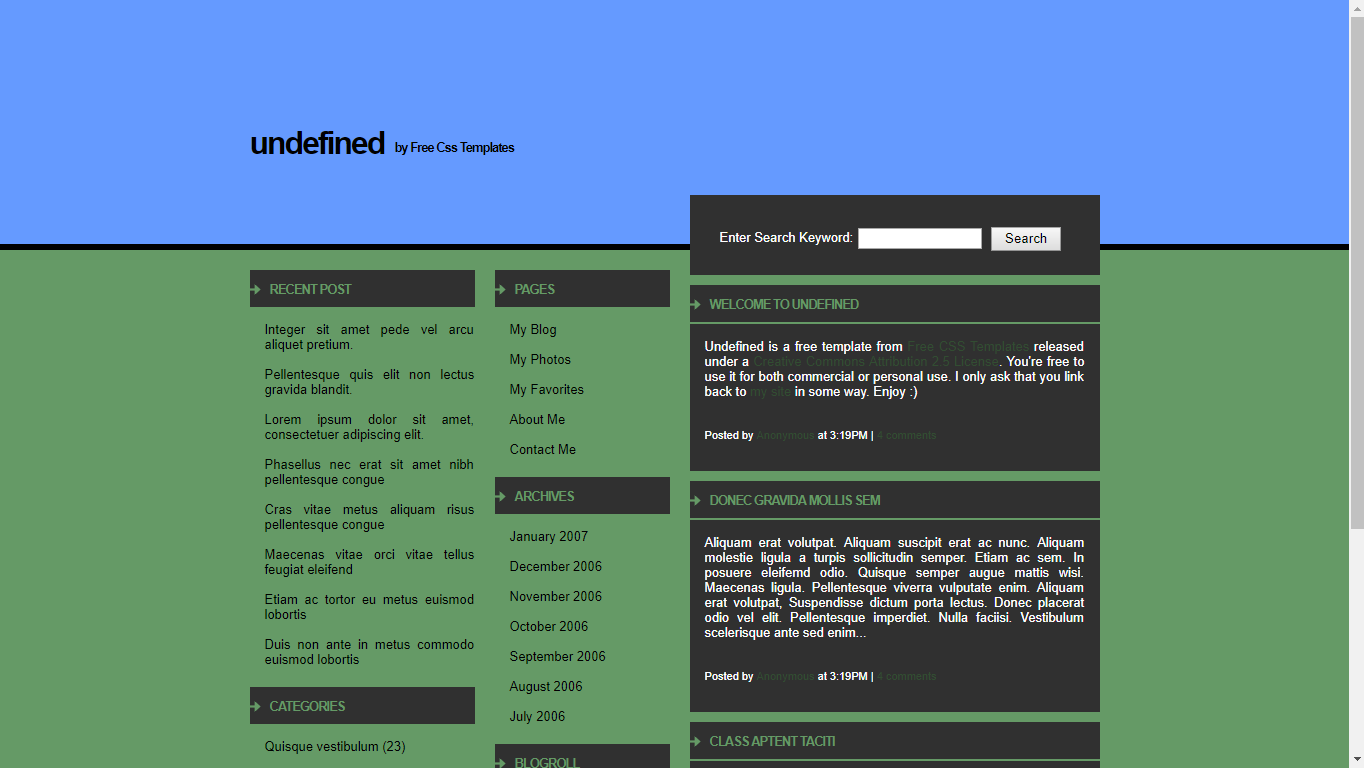
Task: Click arrow icon next to Donec Gravida Mollis Sem
Action: tap(696, 500)
